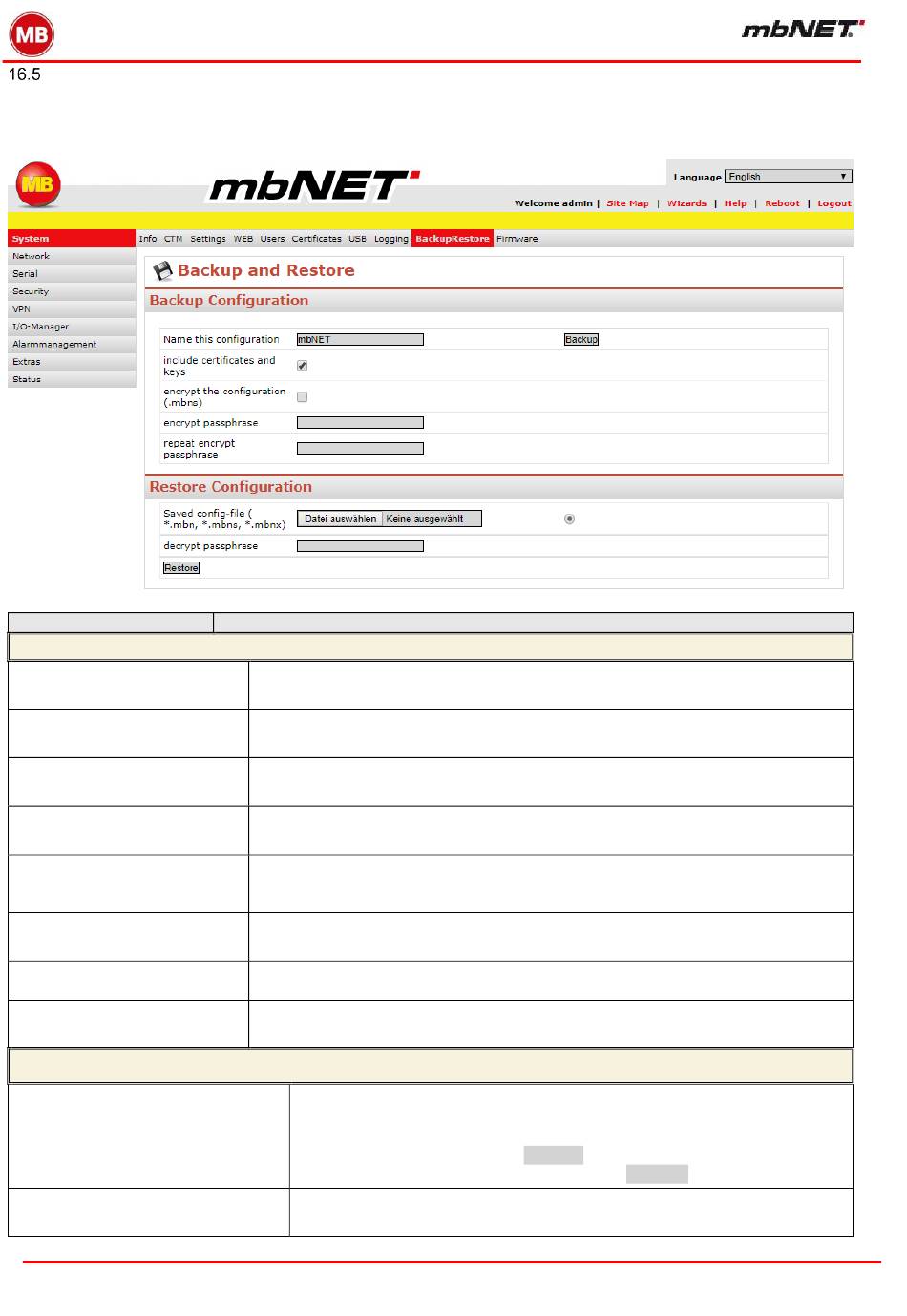
Task: Toggle include certificates and keys checkbox
Action: 302,366
